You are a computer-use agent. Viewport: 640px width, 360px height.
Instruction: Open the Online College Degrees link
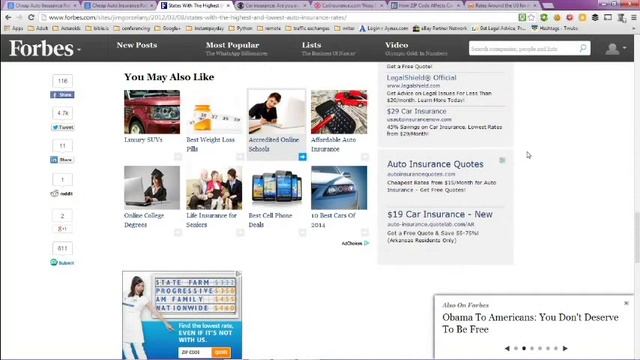click(144, 220)
